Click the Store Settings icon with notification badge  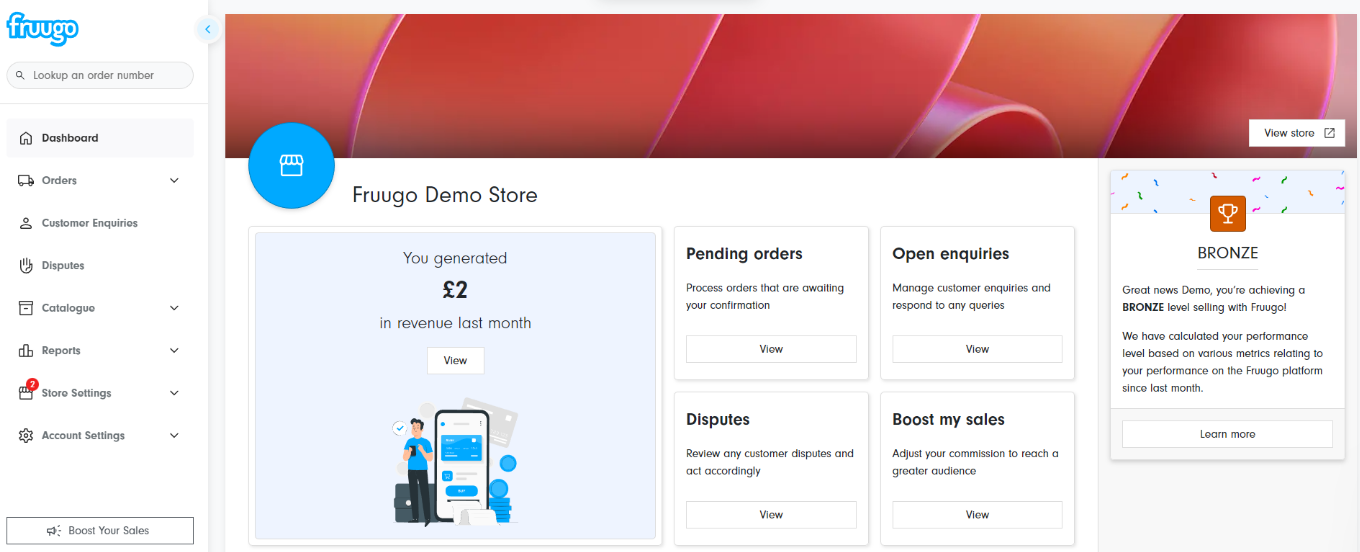coord(26,393)
